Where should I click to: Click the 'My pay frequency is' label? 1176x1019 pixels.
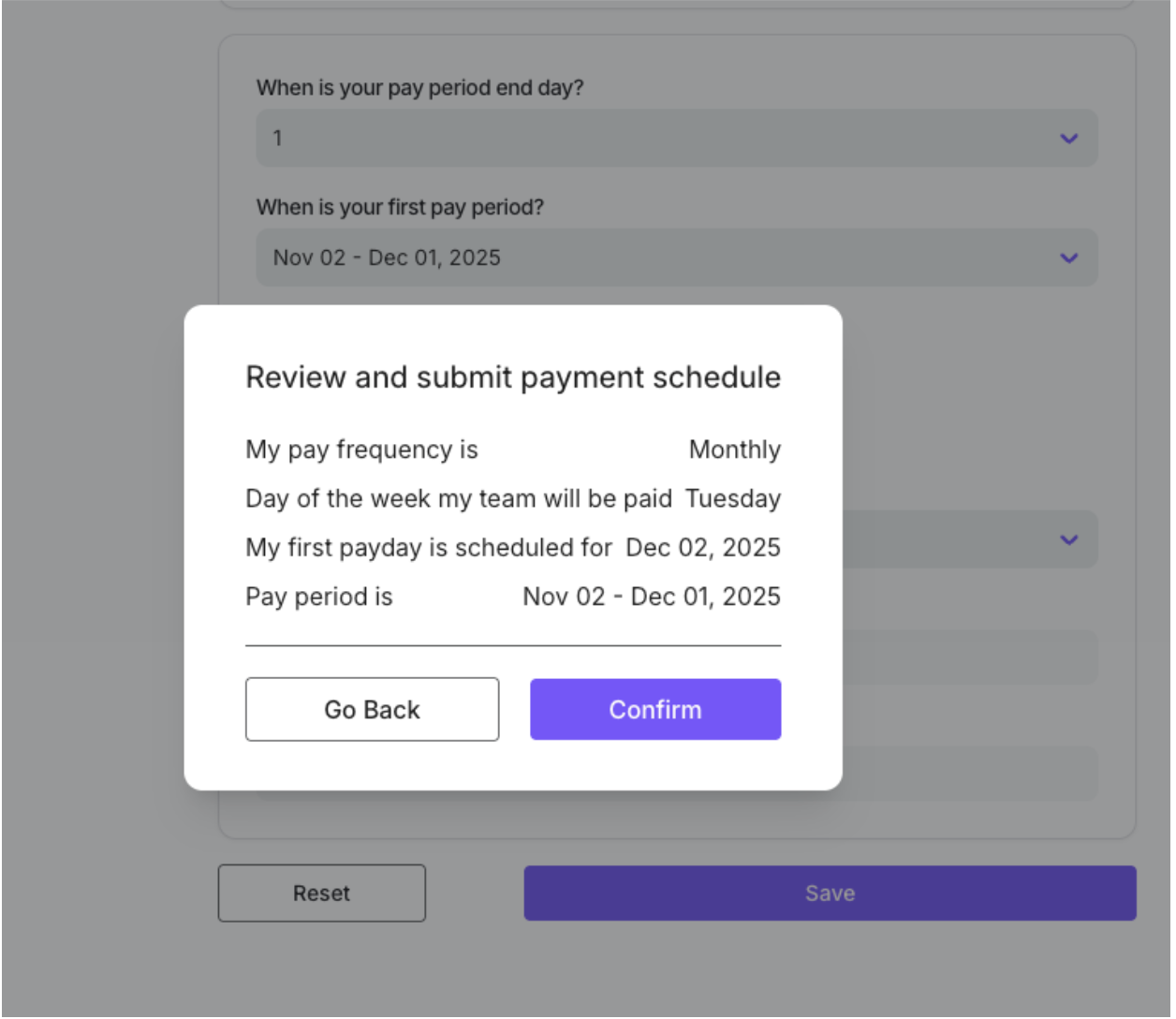(361, 450)
